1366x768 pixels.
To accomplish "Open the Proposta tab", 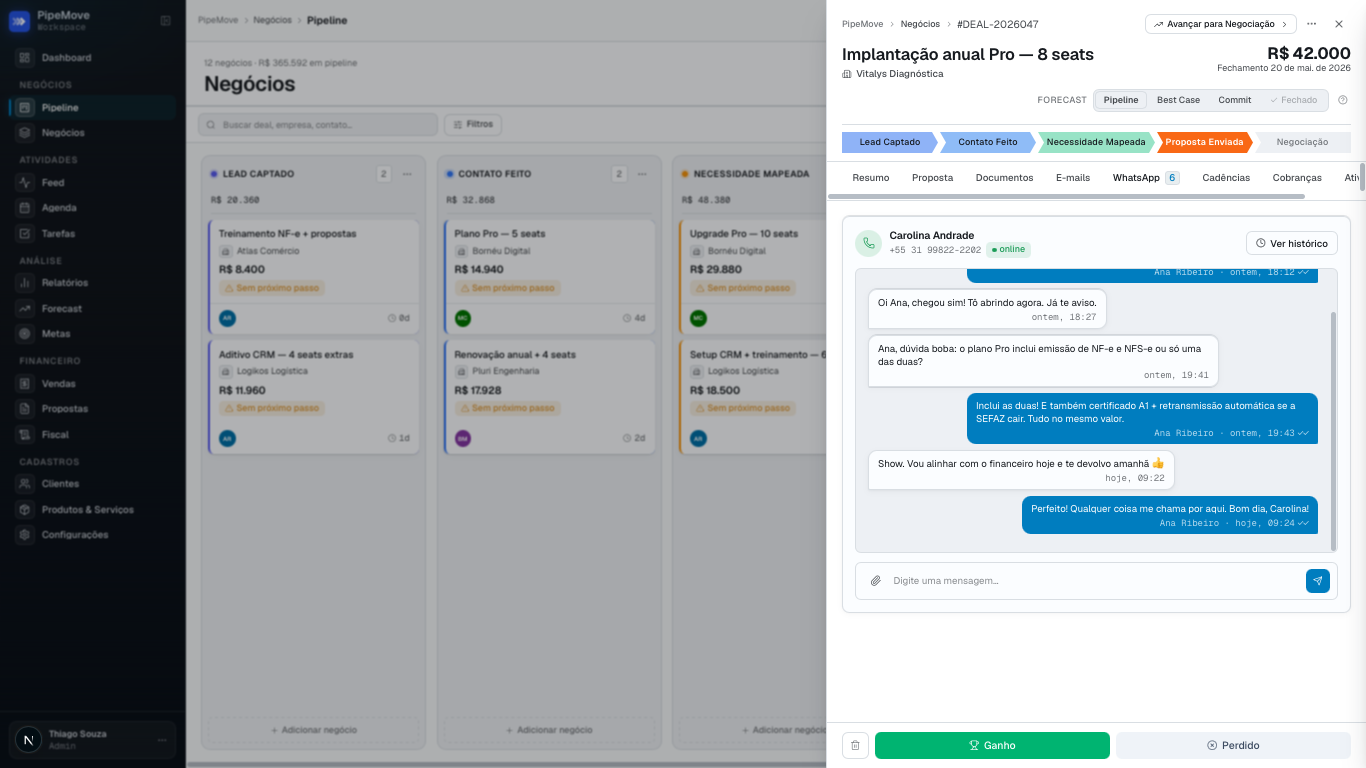I will click(932, 178).
